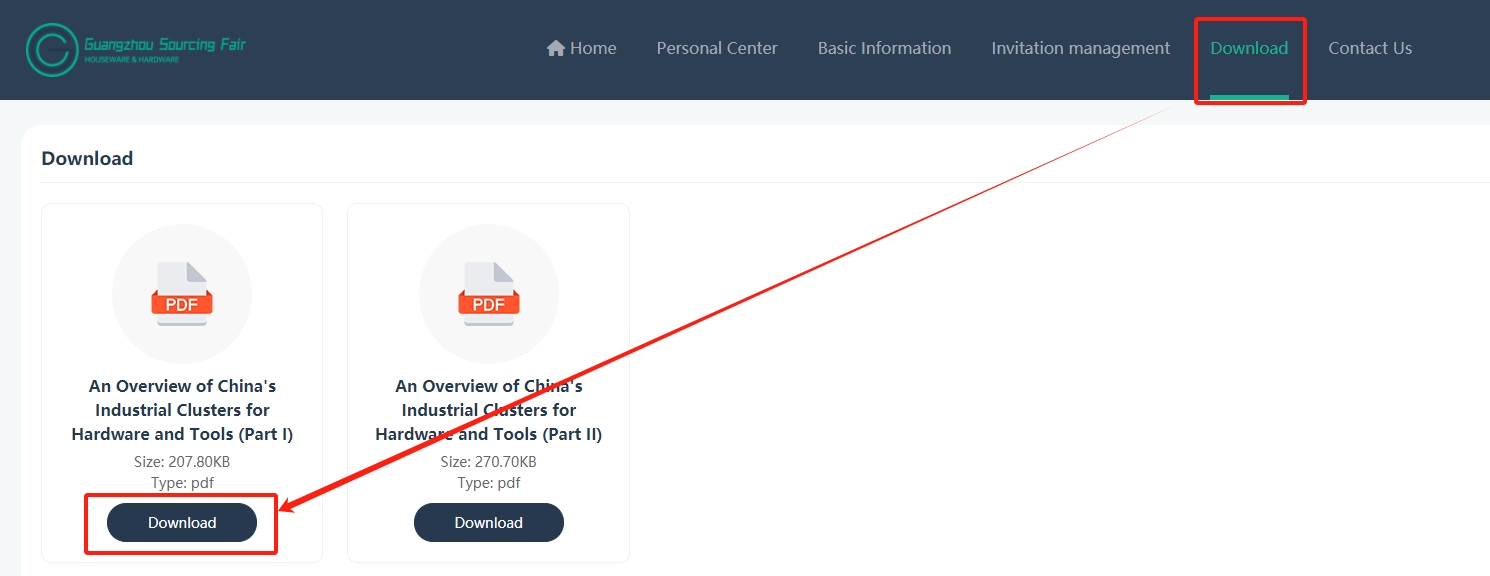Click the circular Guangzhou Sourcing Fair logo icon

point(52,49)
